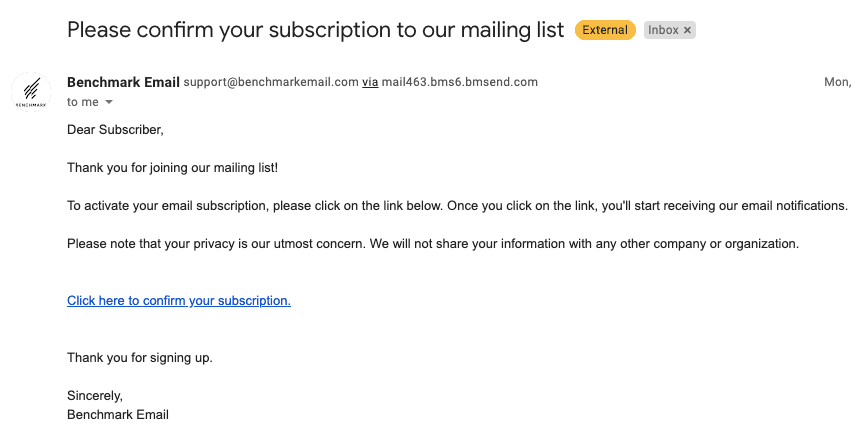
Task: Click the "Mon," date stamp
Action: (x=836, y=82)
